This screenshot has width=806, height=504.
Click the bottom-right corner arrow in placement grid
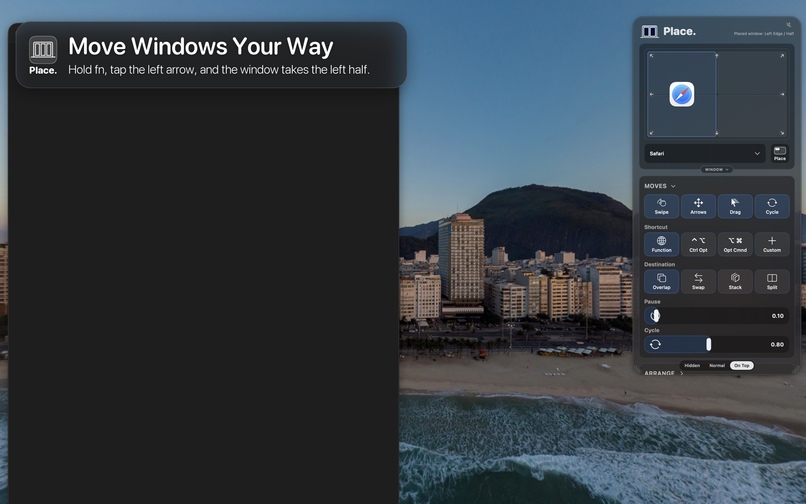tap(782, 133)
